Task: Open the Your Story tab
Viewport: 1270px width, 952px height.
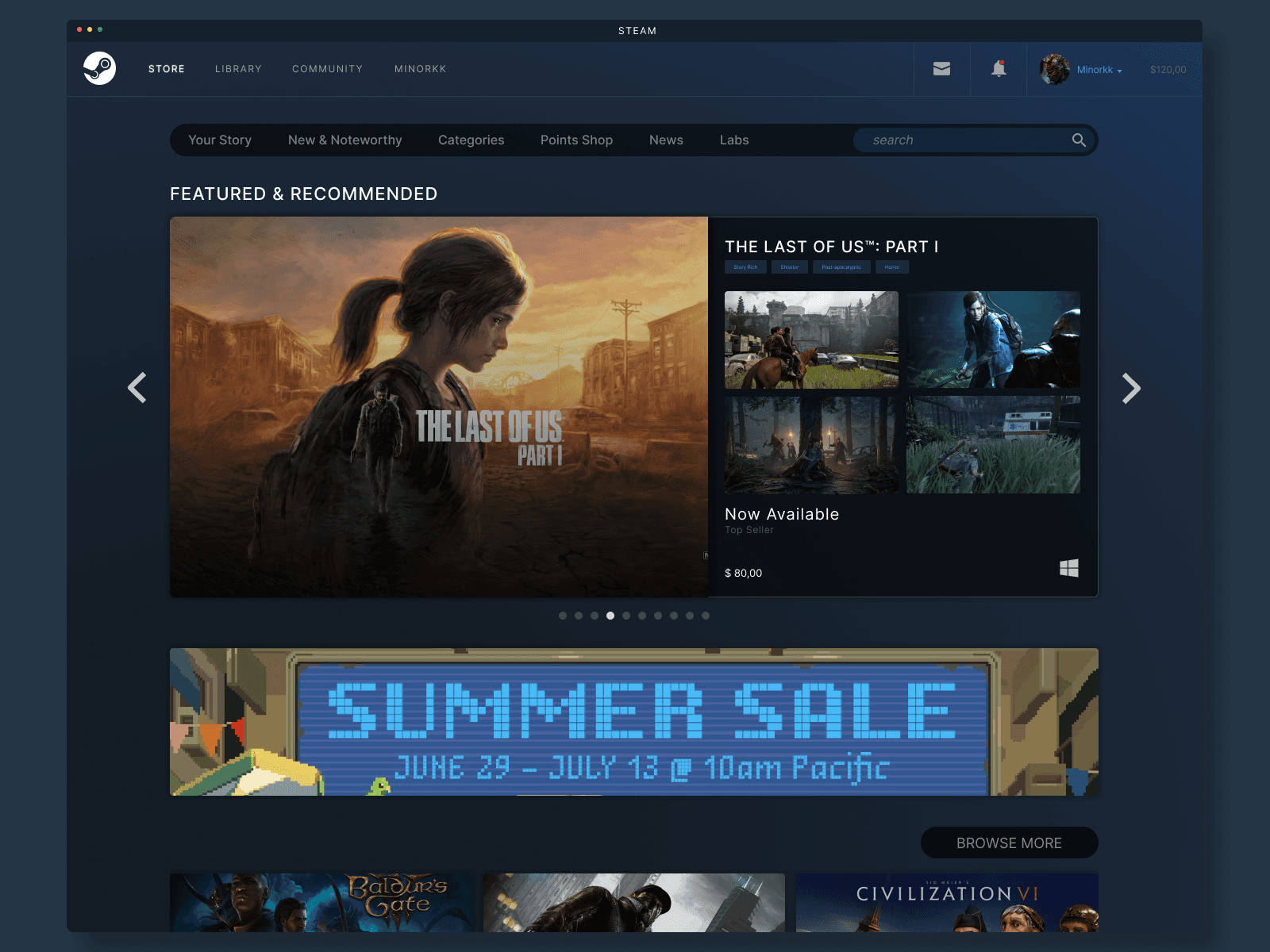Action: point(220,140)
